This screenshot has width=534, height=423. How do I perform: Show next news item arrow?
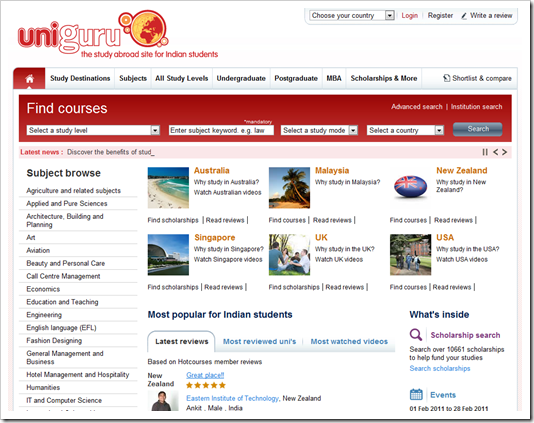504,152
